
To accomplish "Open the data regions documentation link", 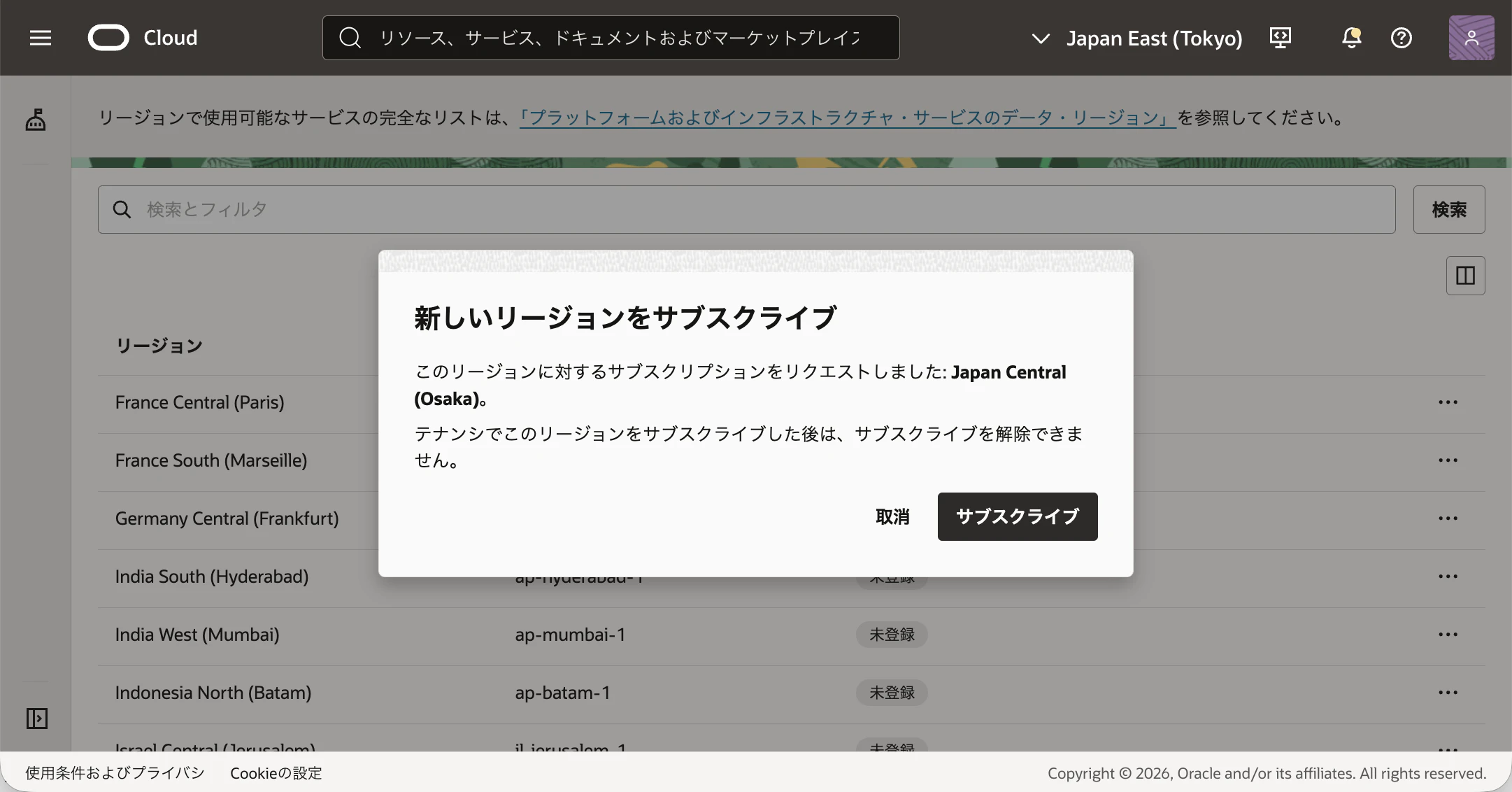I will (848, 118).
